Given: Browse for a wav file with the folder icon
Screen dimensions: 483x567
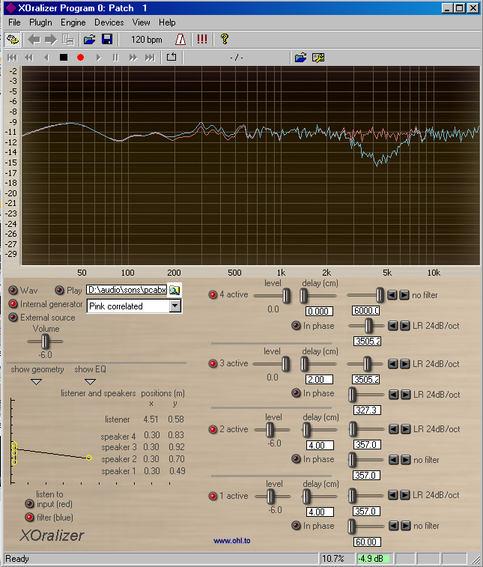Looking at the screenshot, I should click(x=175, y=290).
